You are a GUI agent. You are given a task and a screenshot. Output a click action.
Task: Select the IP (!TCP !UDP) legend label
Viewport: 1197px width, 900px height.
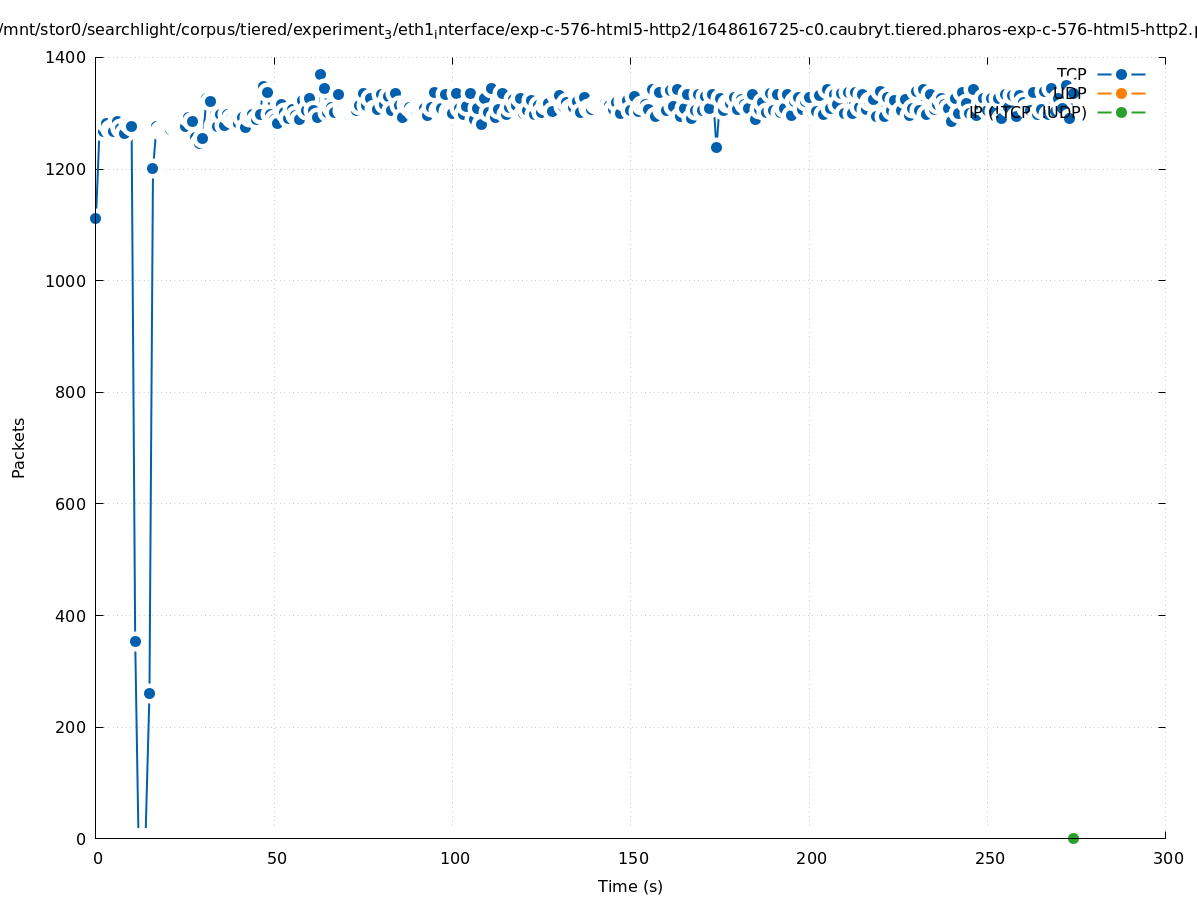click(1028, 112)
